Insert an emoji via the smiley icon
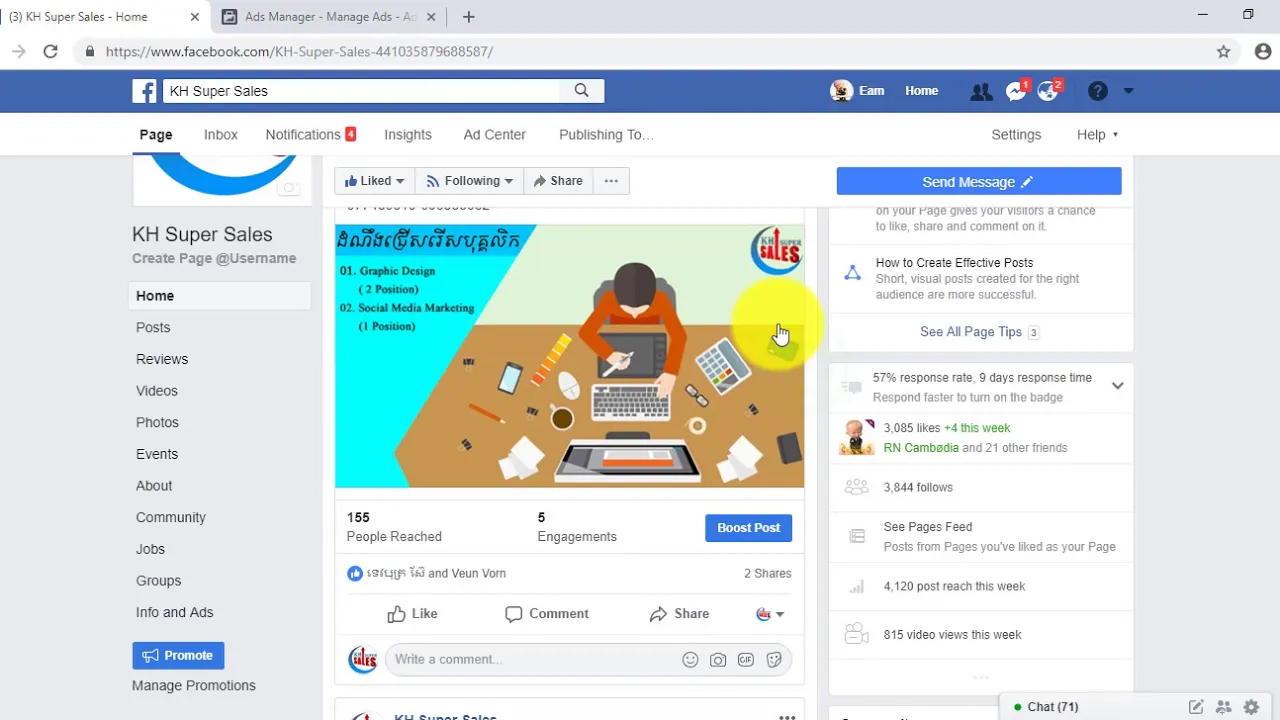 point(690,660)
